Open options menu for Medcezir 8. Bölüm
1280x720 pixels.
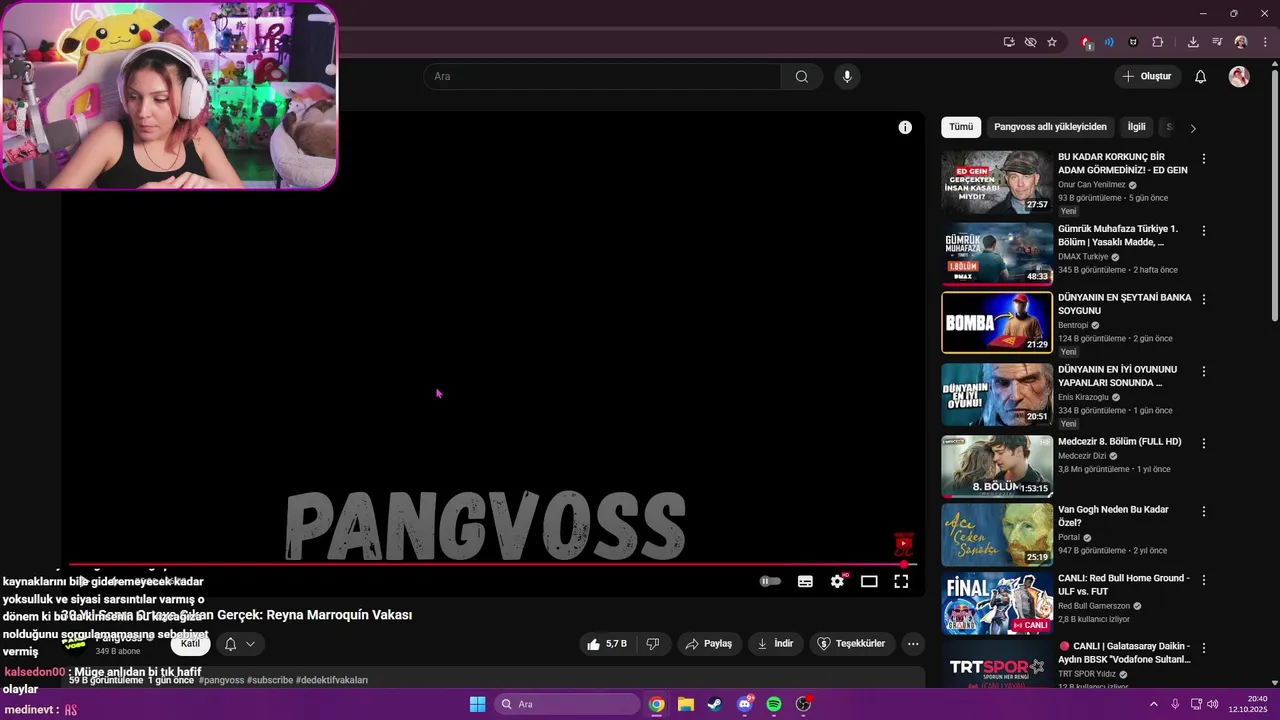[x=1204, y=443]
